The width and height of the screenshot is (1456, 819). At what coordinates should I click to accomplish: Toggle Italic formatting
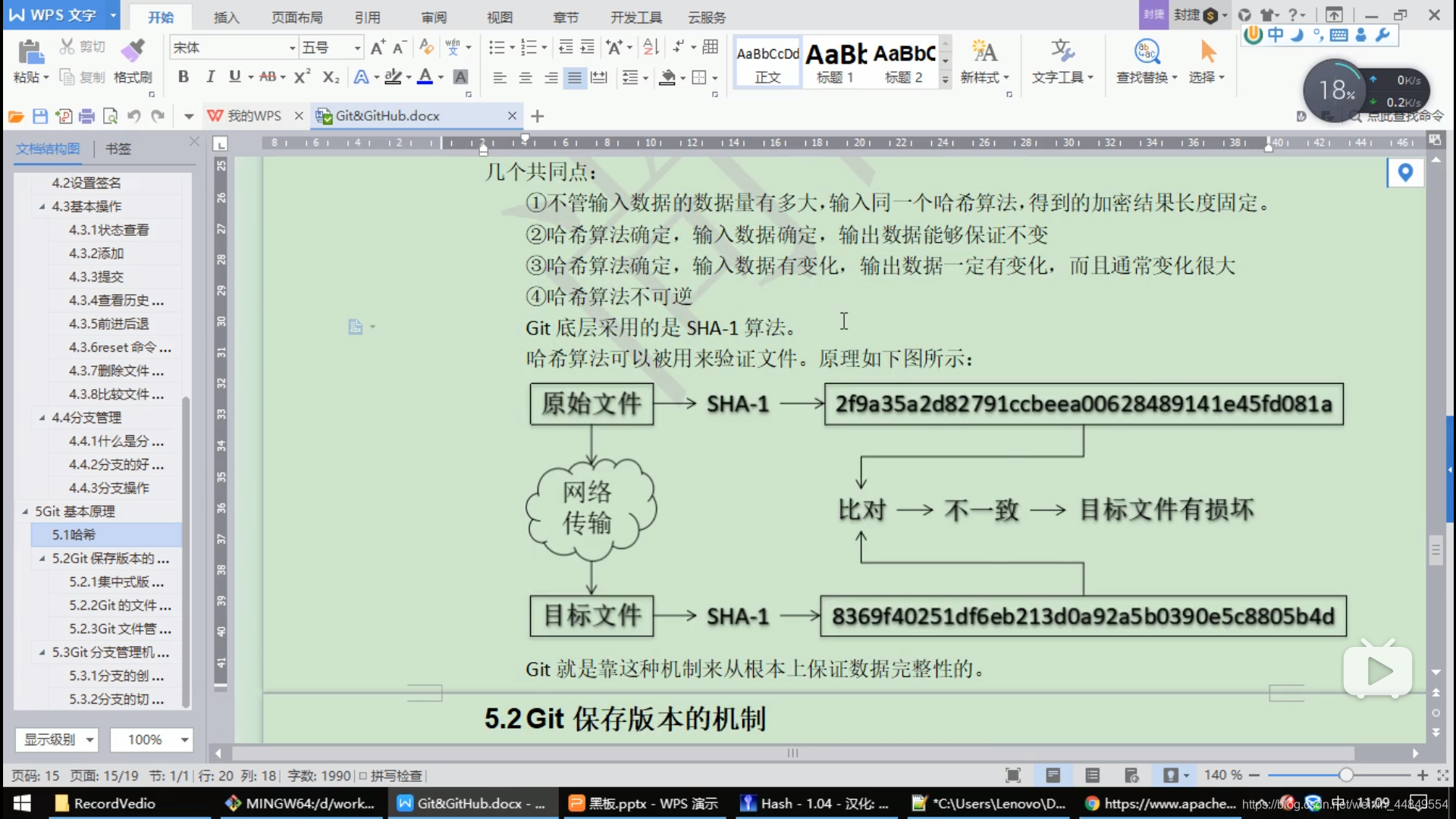click(210, 77)
